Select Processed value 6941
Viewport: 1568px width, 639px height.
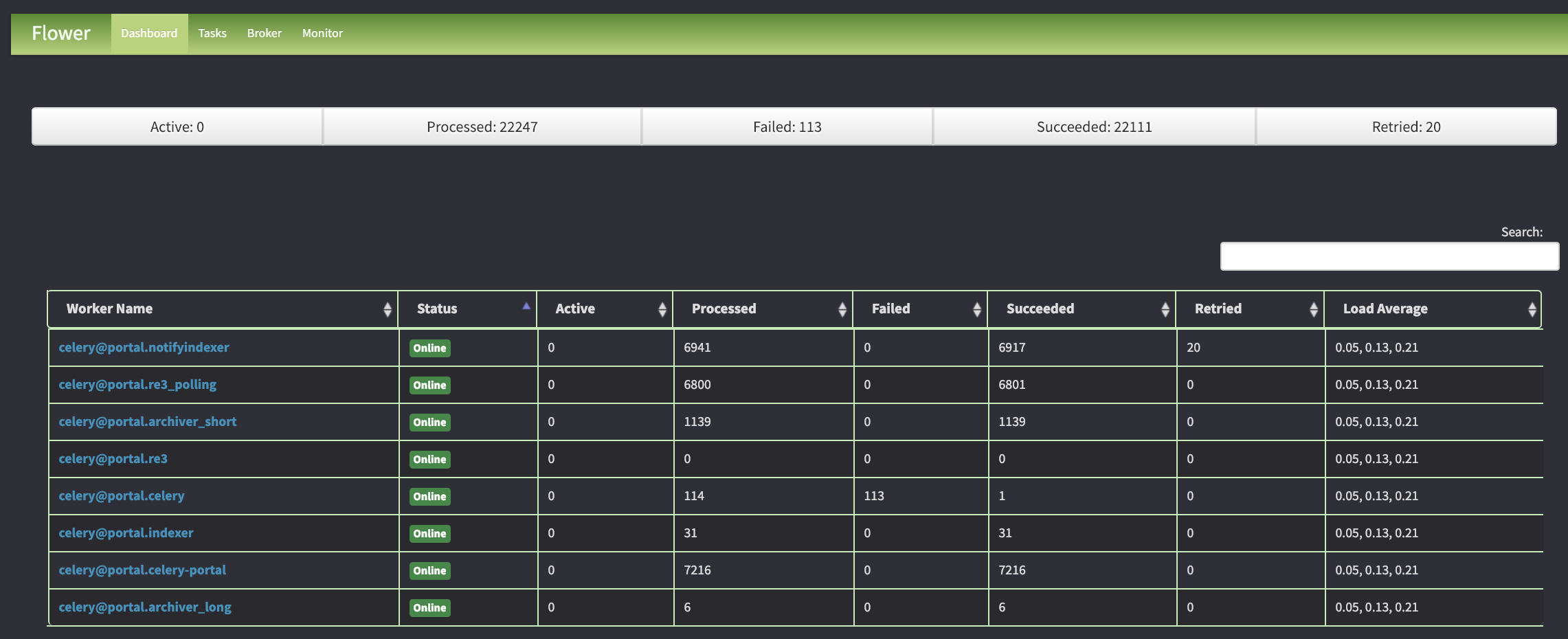697,348
